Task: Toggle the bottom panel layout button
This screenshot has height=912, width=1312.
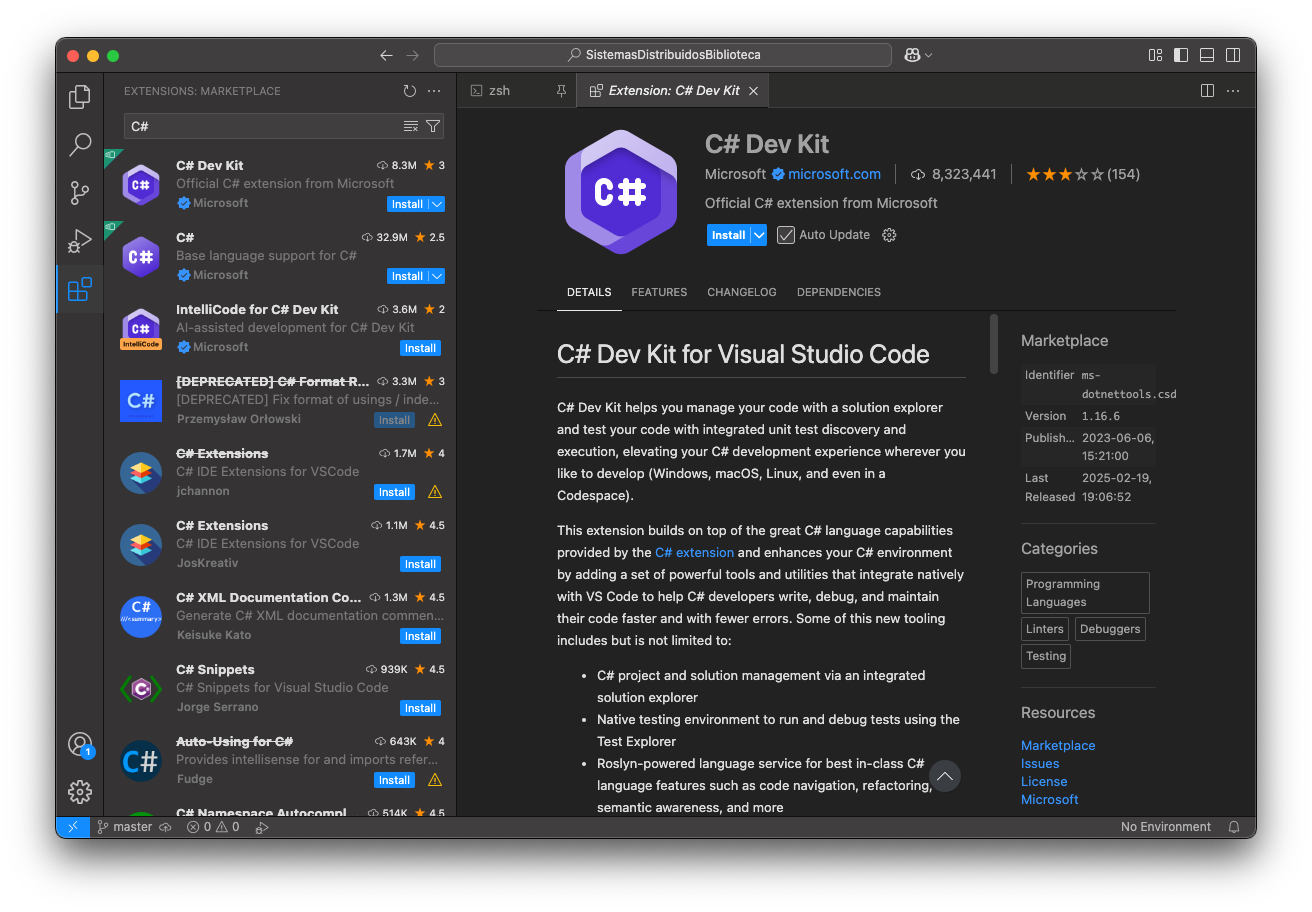Action: point(1207,55)
